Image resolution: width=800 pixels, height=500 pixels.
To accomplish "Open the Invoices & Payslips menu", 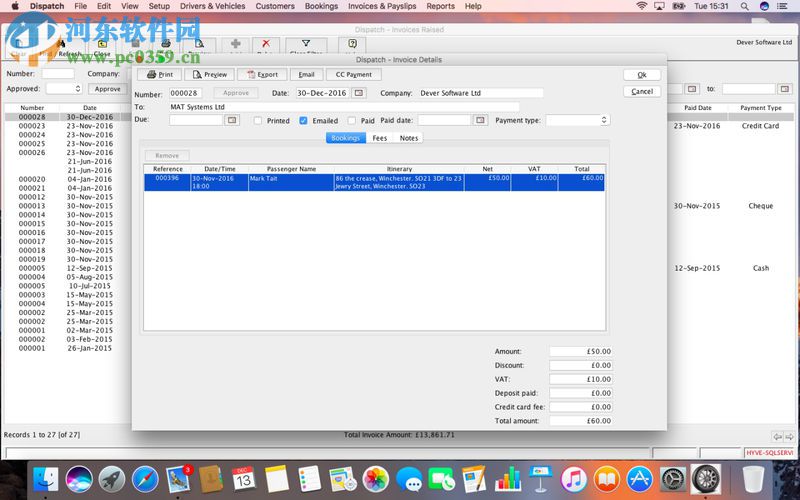I will click(x=382, y=6).
